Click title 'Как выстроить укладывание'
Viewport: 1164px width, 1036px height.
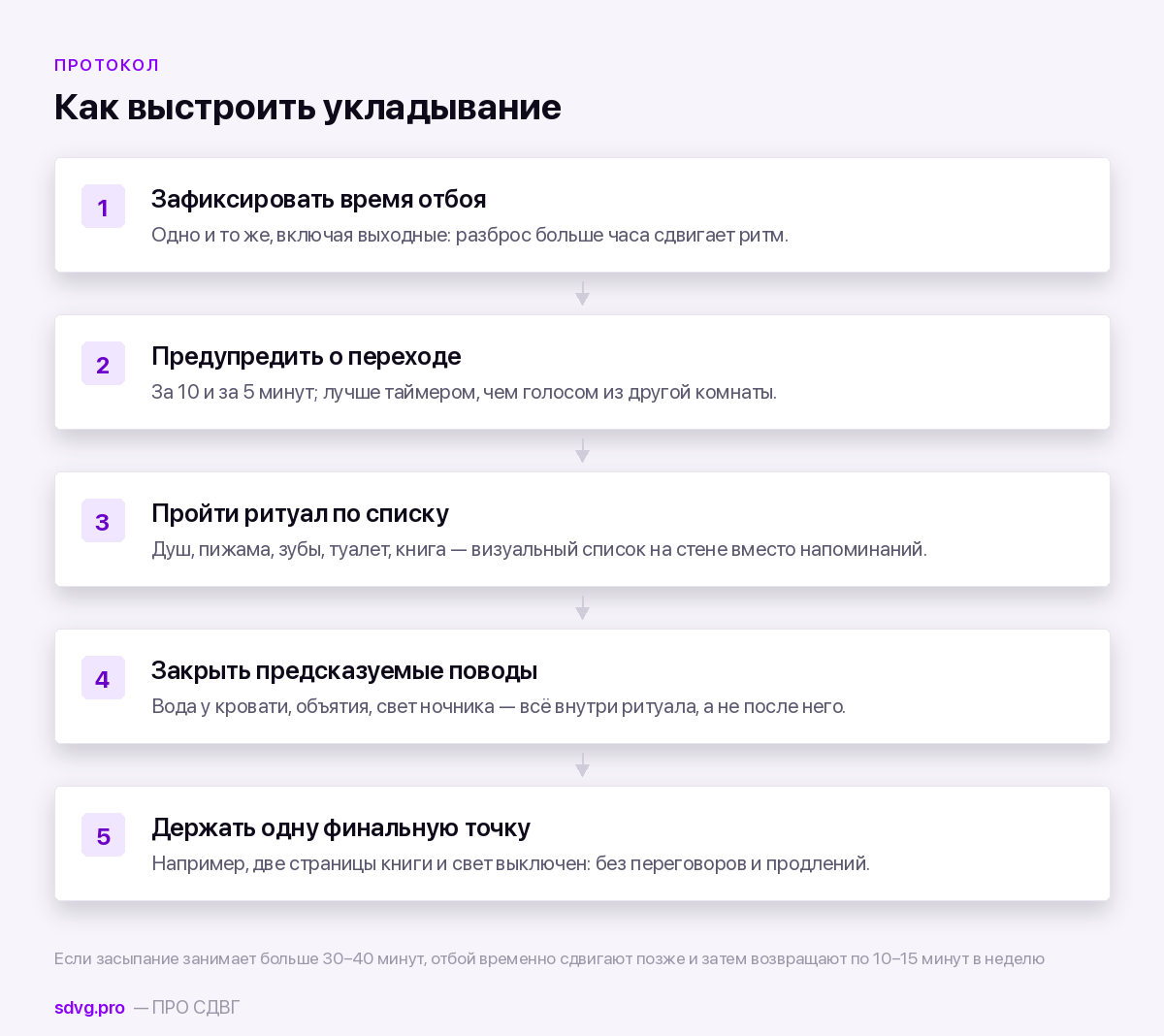pos(307,107)
